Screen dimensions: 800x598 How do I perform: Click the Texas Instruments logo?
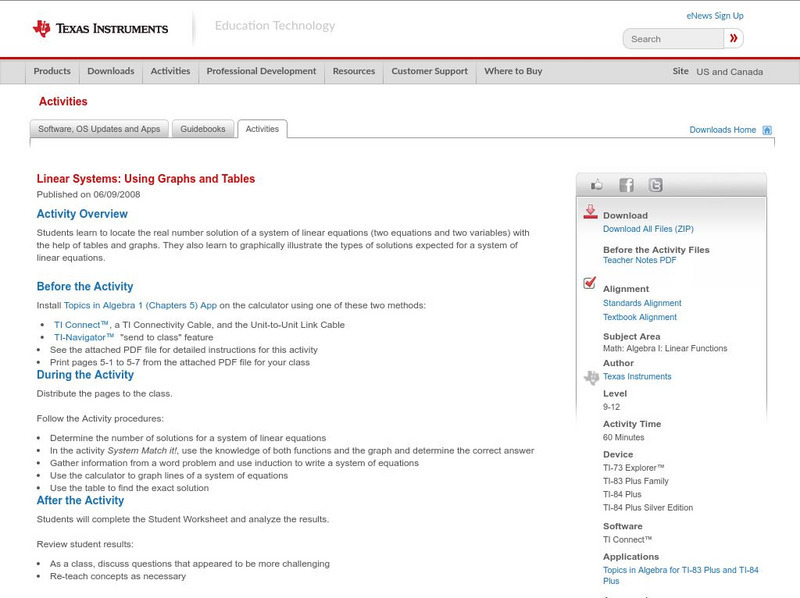pos(100,29)
